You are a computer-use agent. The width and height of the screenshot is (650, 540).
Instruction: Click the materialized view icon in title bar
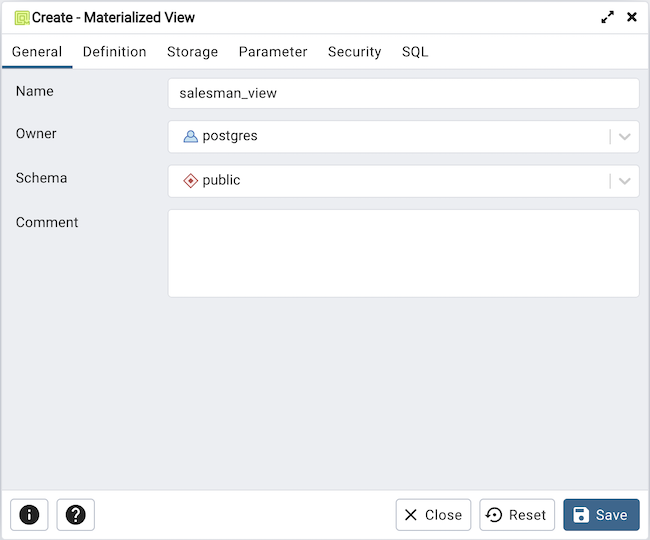(21, 17)
